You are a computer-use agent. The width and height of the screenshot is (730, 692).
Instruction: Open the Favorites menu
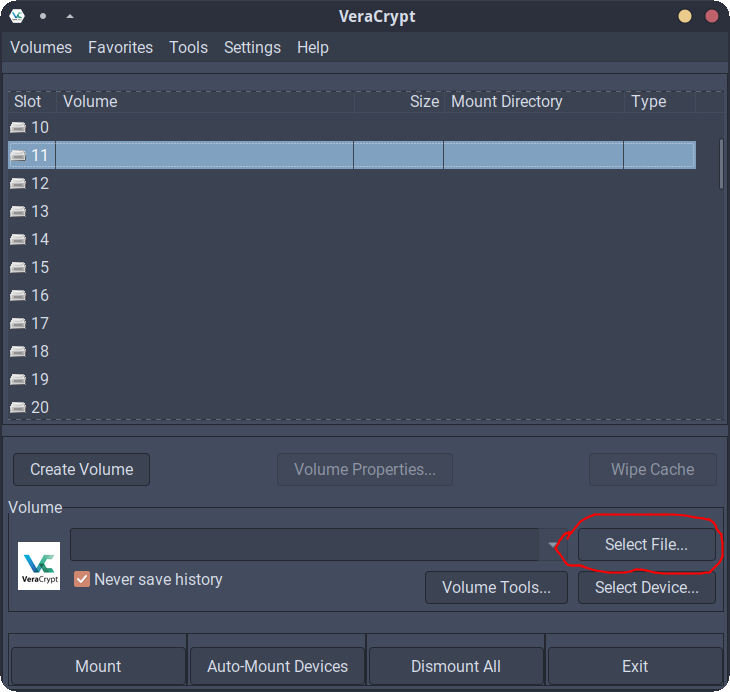(x=121, y=47)
